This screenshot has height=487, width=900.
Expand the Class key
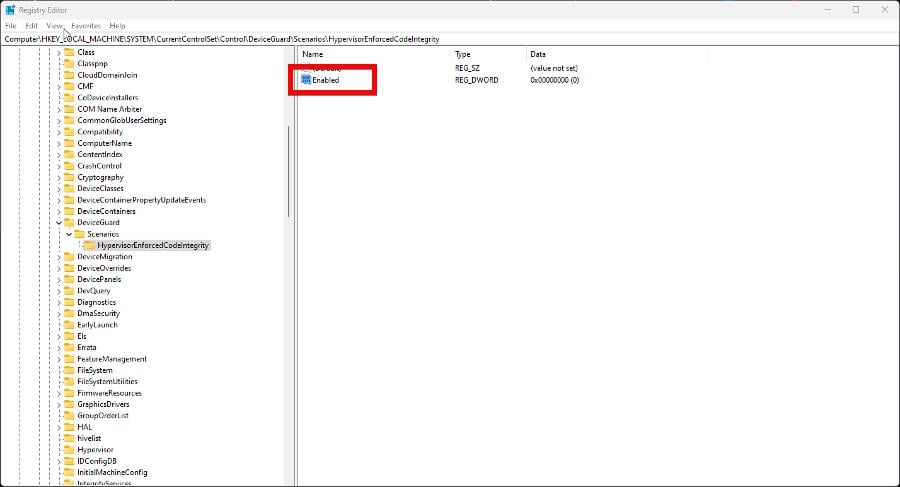click(x=59, y=52)
